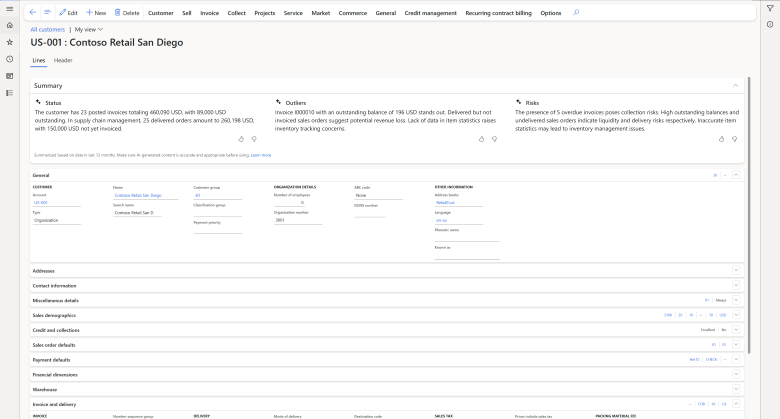Open the Projects menu tab
Image resolution: width=780 pixels, height=419 pixels.
tap(265, 13)
